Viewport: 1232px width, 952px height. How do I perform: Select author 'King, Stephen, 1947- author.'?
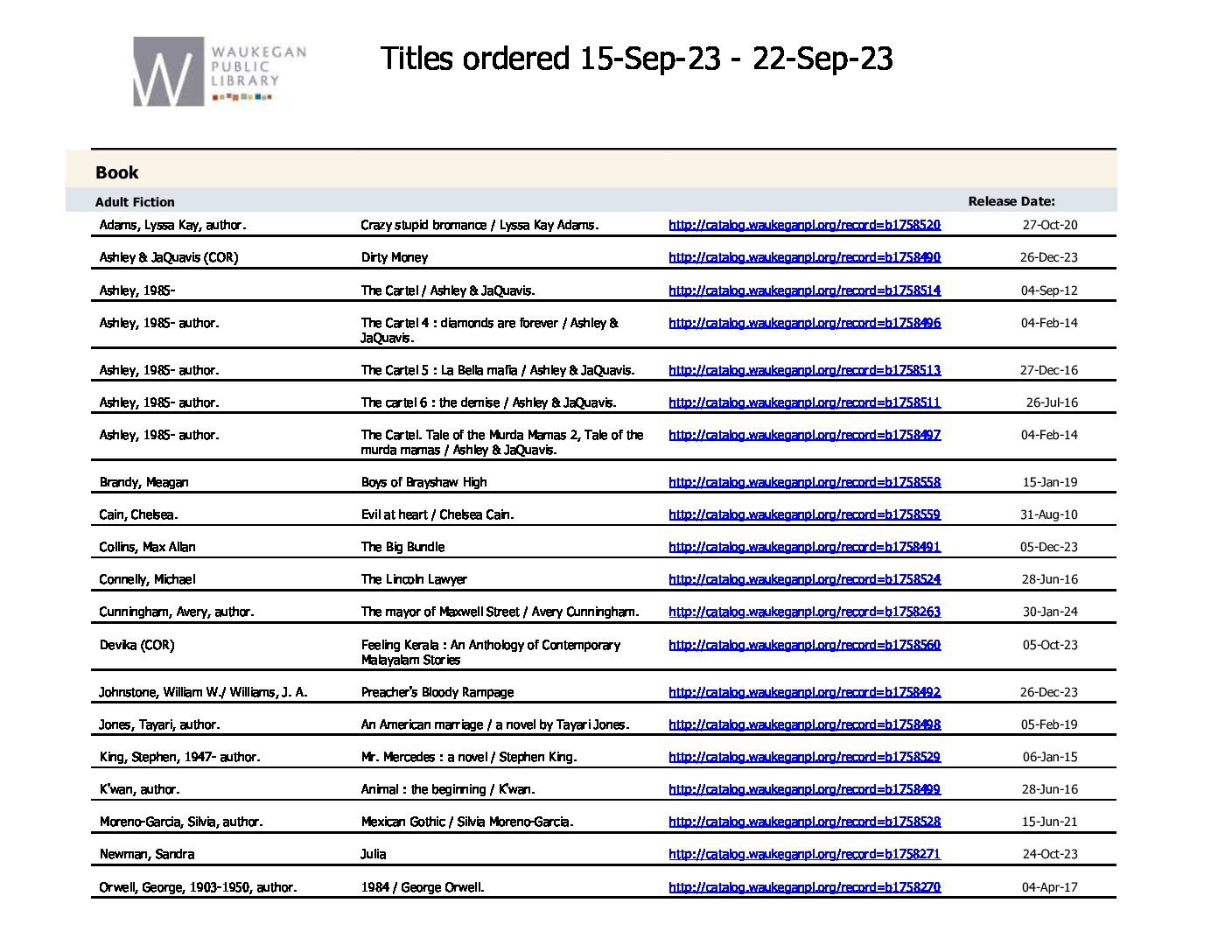[179, 757]
